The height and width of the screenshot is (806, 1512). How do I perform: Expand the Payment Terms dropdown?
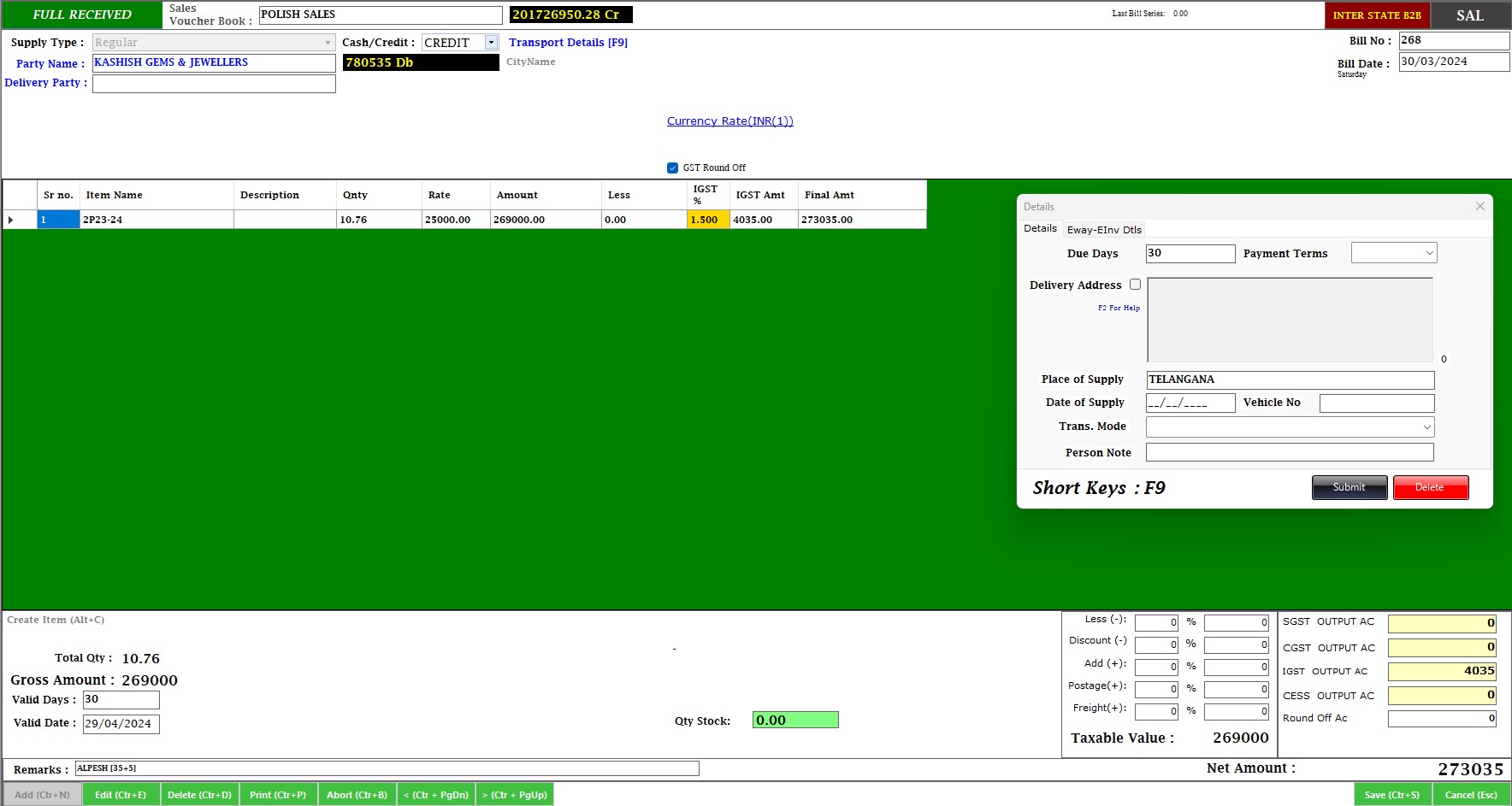(1428, 253)
